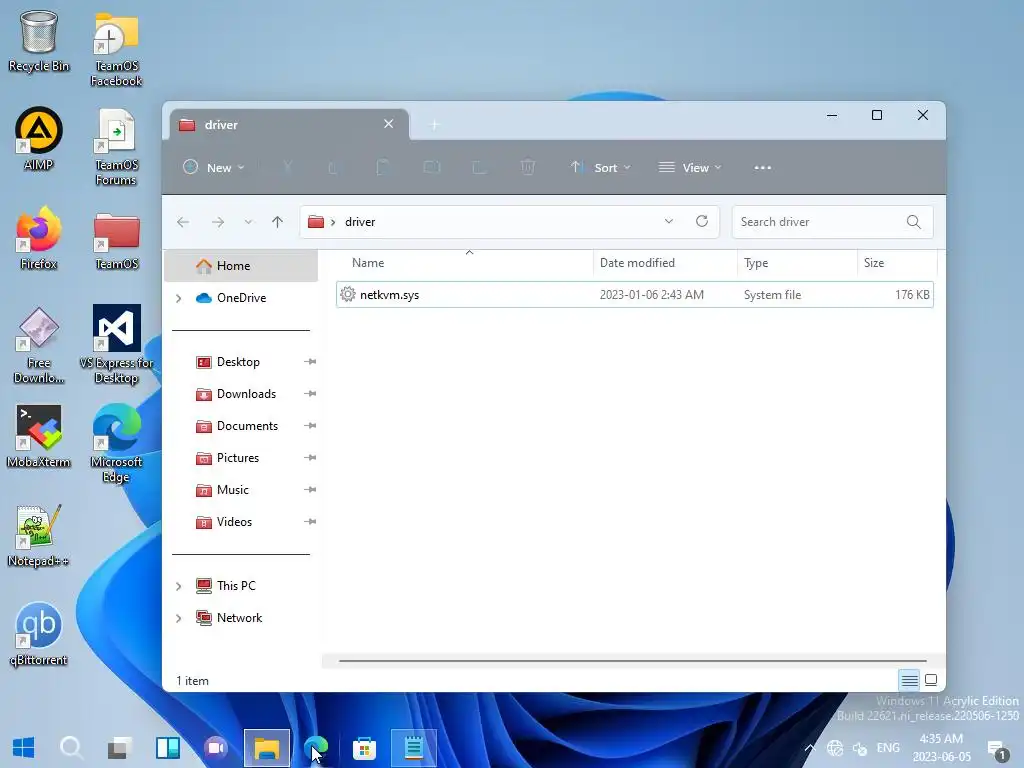The height and width of the screenshot is (768, 1024).
Task: Go back with the left arrow
Action: (183, 222)
